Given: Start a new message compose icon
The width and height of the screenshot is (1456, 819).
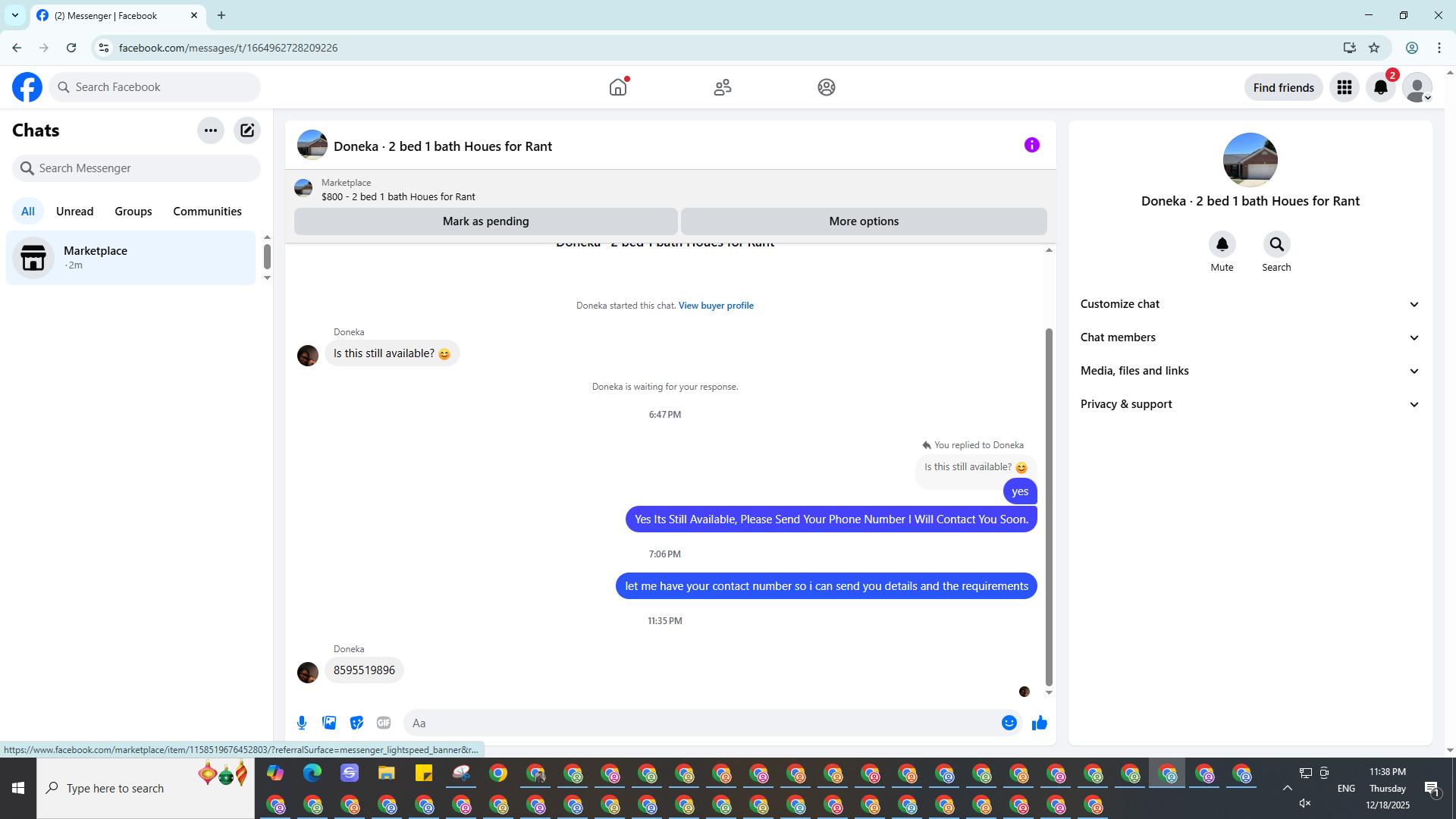Looking at the screenshot, I should [x=247, y=130].
